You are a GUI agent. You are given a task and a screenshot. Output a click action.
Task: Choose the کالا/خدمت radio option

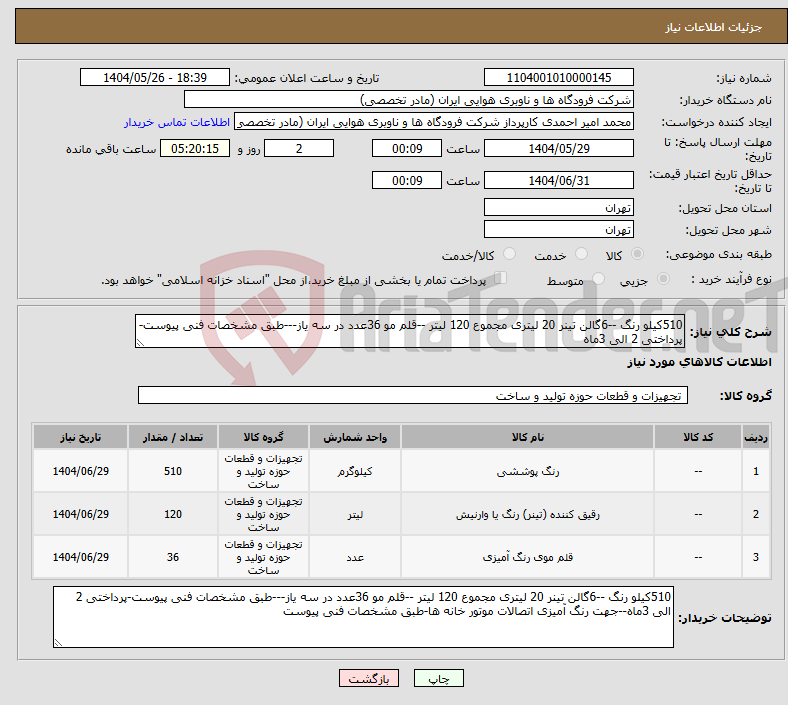[509, 255]
